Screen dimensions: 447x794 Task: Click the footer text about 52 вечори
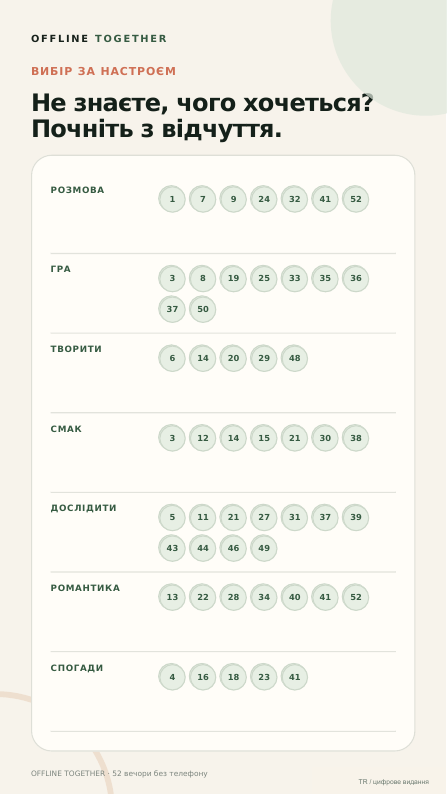(119, 773)
